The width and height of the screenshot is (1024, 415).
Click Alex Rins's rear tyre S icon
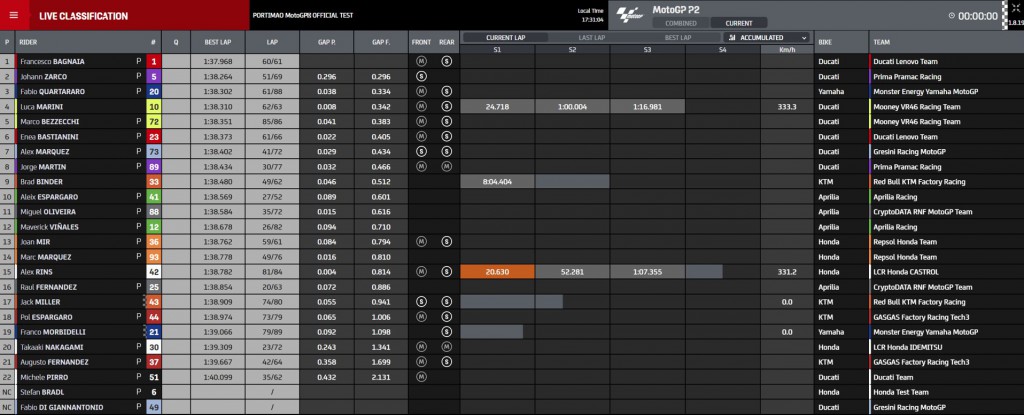point(447,272)
